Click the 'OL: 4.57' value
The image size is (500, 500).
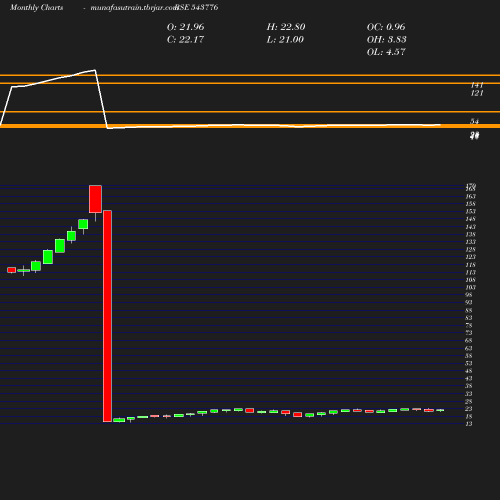(386, 52)
